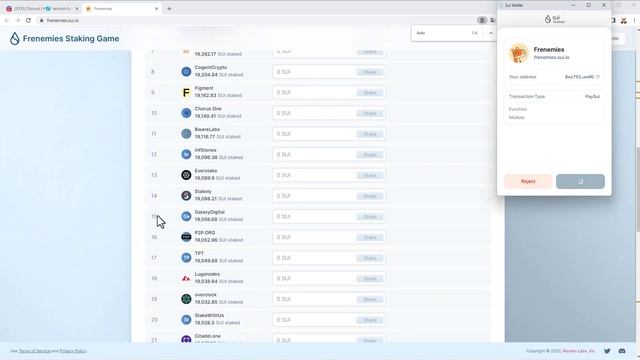Click Stake button in StakeWithUs row
640x360 pixels.
370,320
